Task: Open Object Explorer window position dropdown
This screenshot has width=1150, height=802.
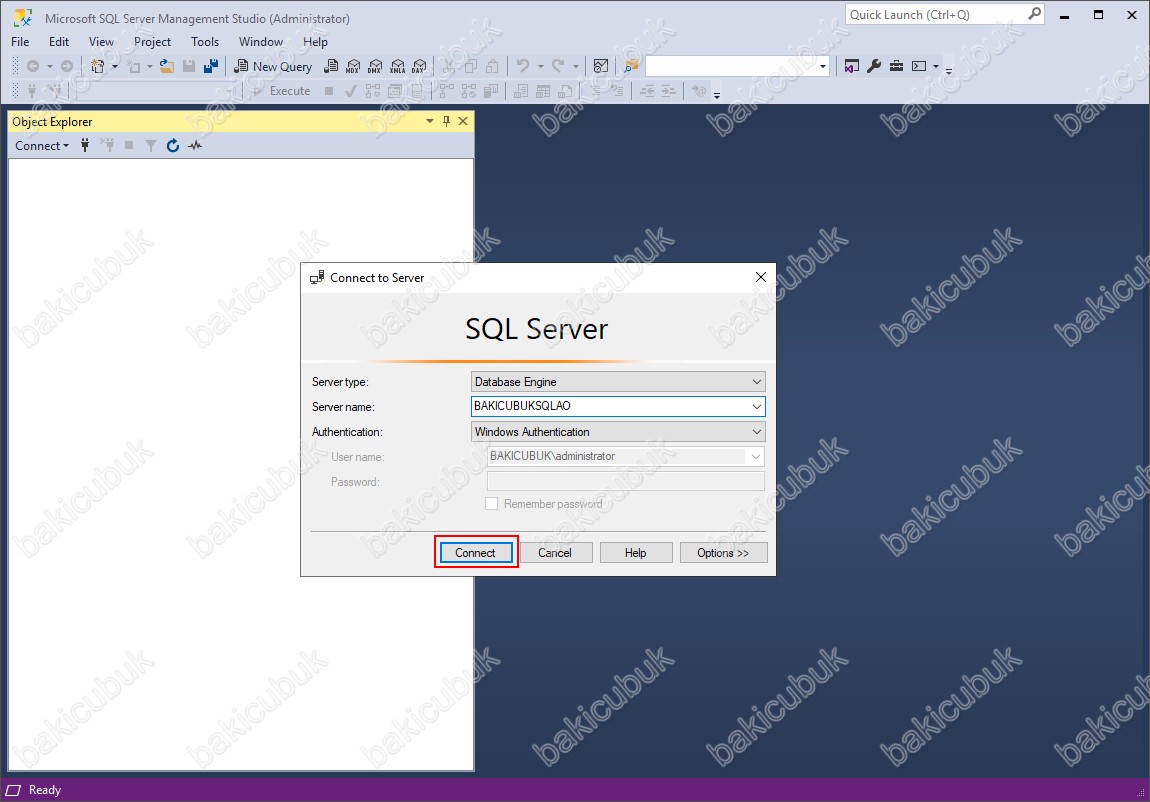Action: [430, 122]
